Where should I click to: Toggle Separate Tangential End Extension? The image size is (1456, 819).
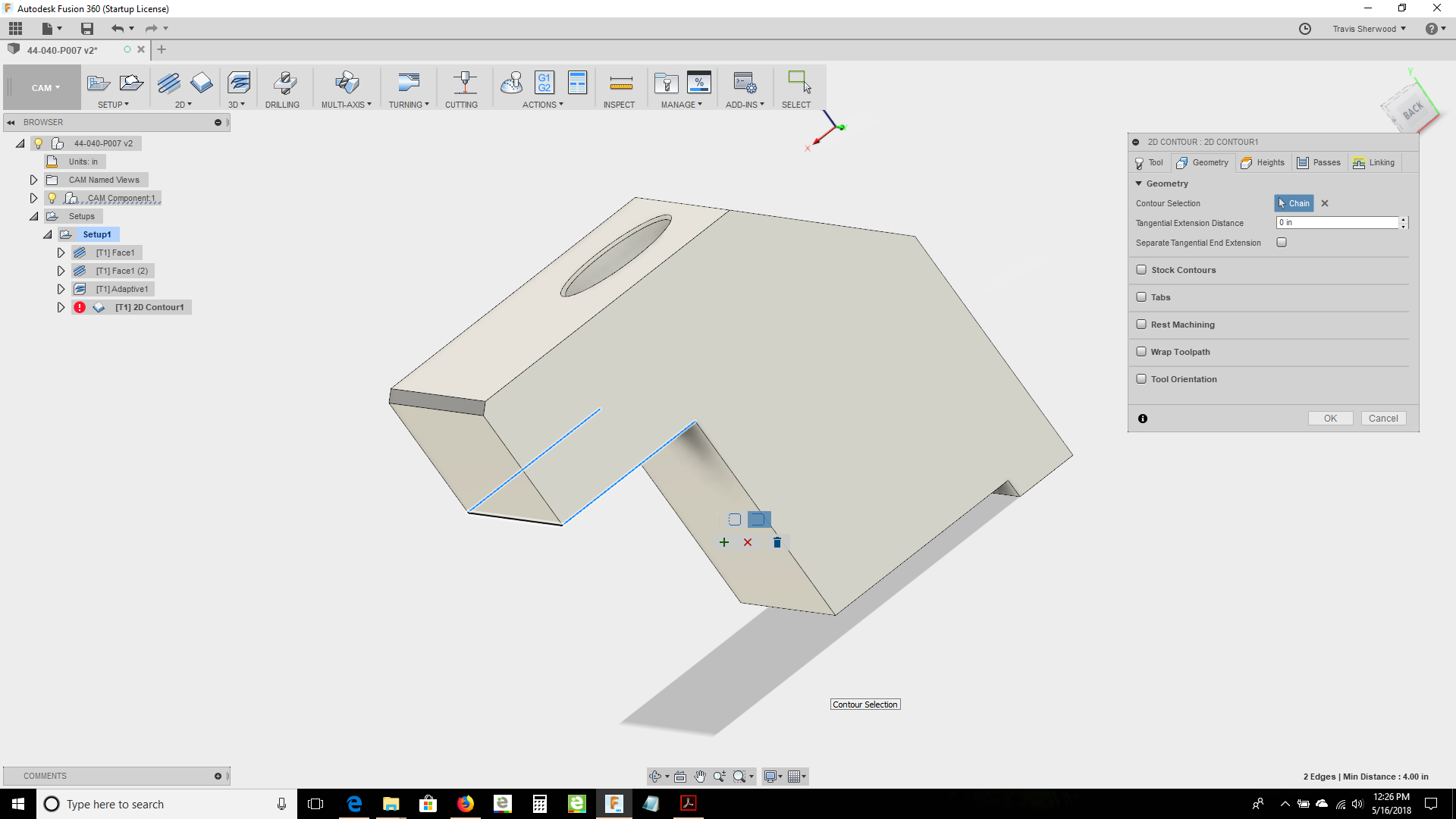(1282, 241)
